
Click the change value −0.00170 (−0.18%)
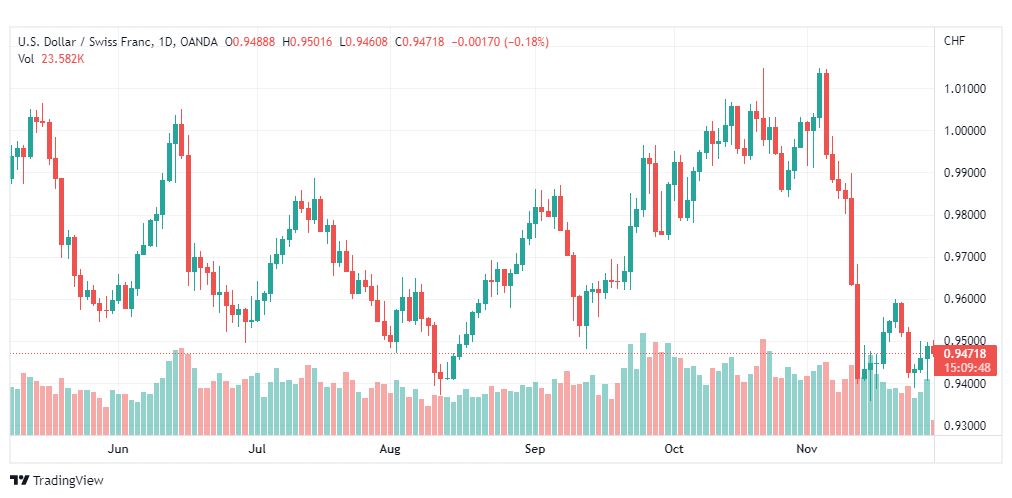point(500,41)
